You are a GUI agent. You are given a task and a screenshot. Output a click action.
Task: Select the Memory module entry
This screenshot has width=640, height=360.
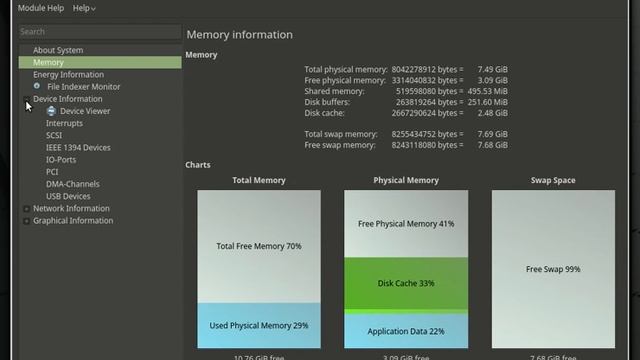100,62
